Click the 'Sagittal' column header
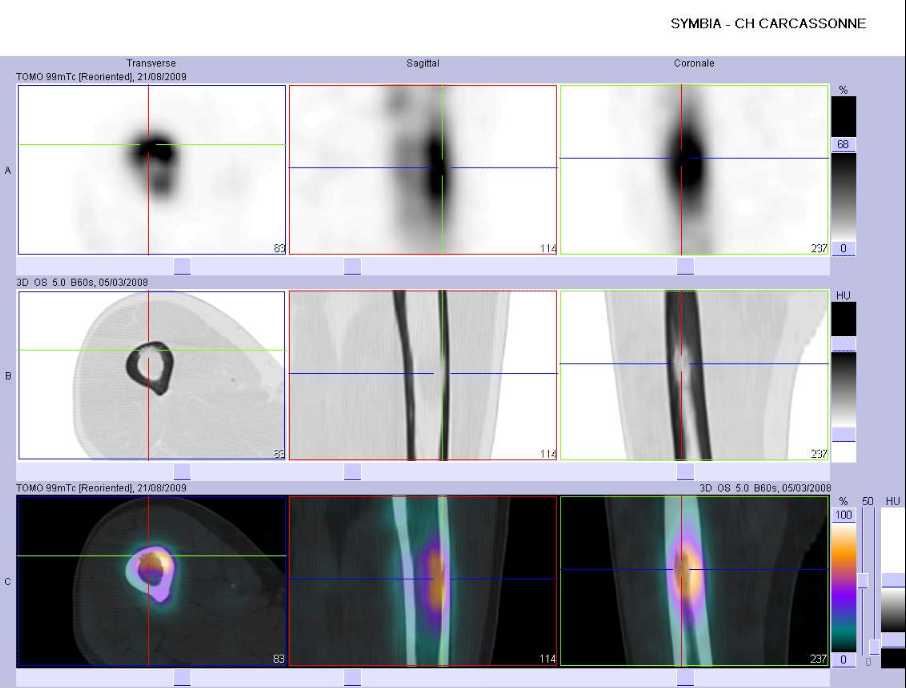The width and height of the screenshot is (906, 688). click(x=422, y=63)
